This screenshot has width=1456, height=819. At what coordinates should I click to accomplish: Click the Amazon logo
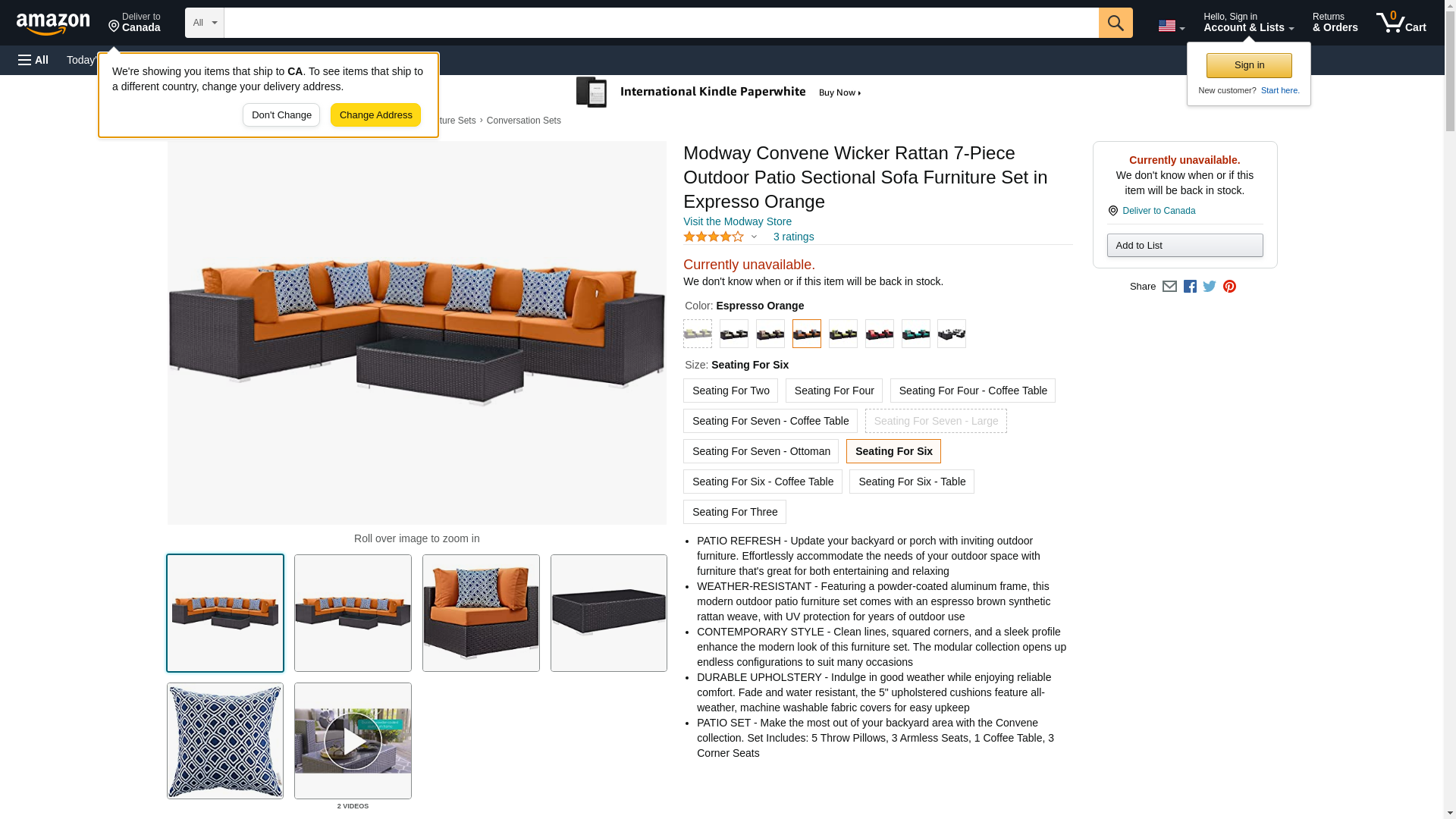[53, 24]
